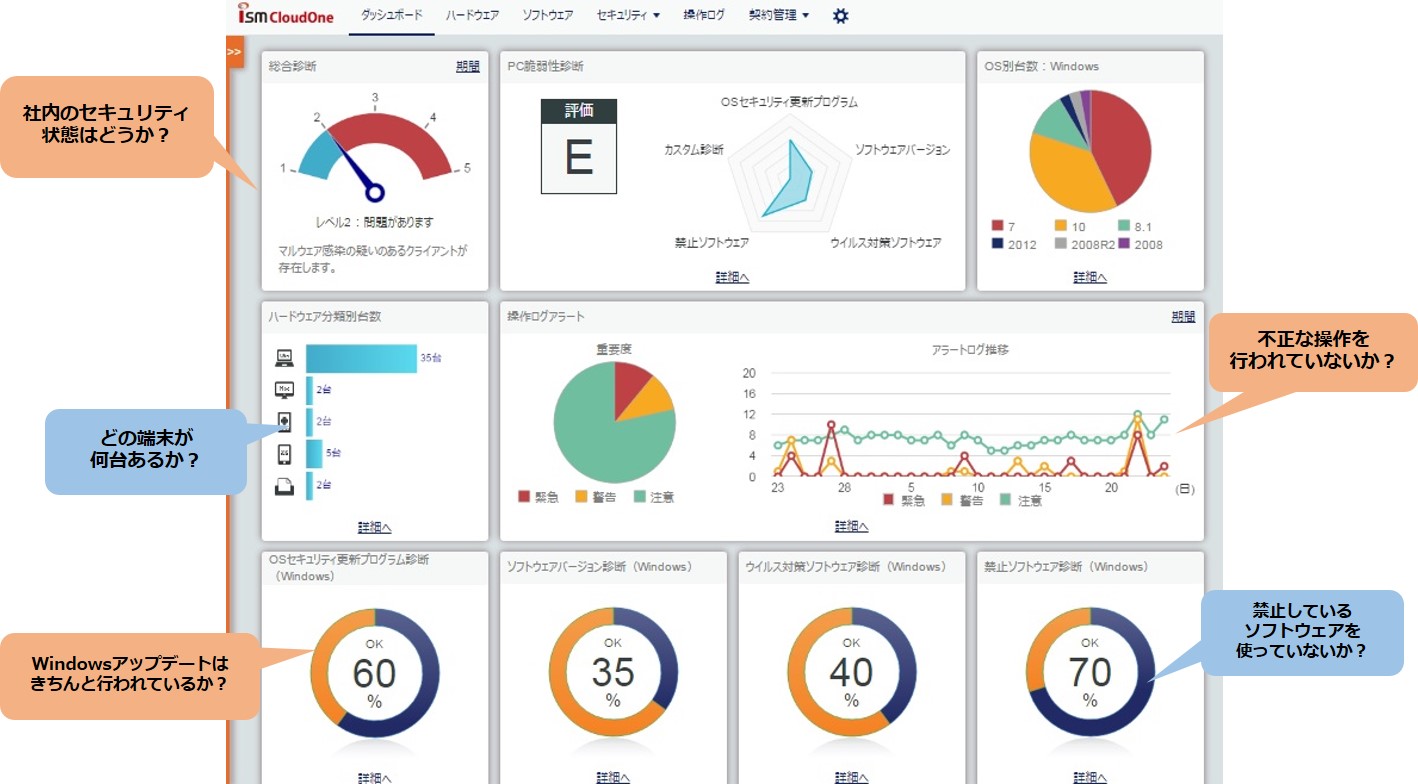Expand the collapsed side panel with >> arrow
Image resolution: width=1418 pixels, height=784 pixels.
[234, 52]
